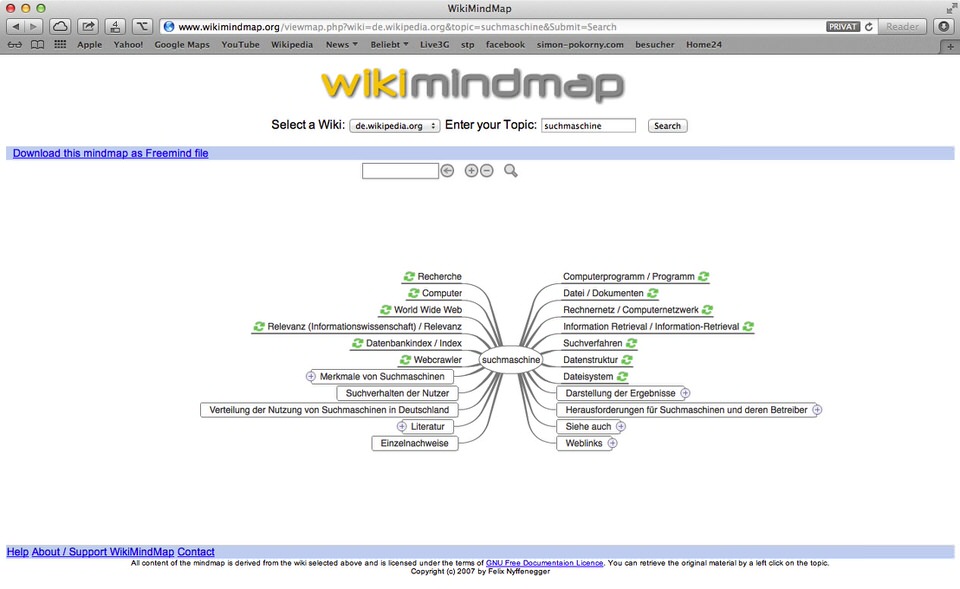Open the YouTube bookmark

point(241,45)
